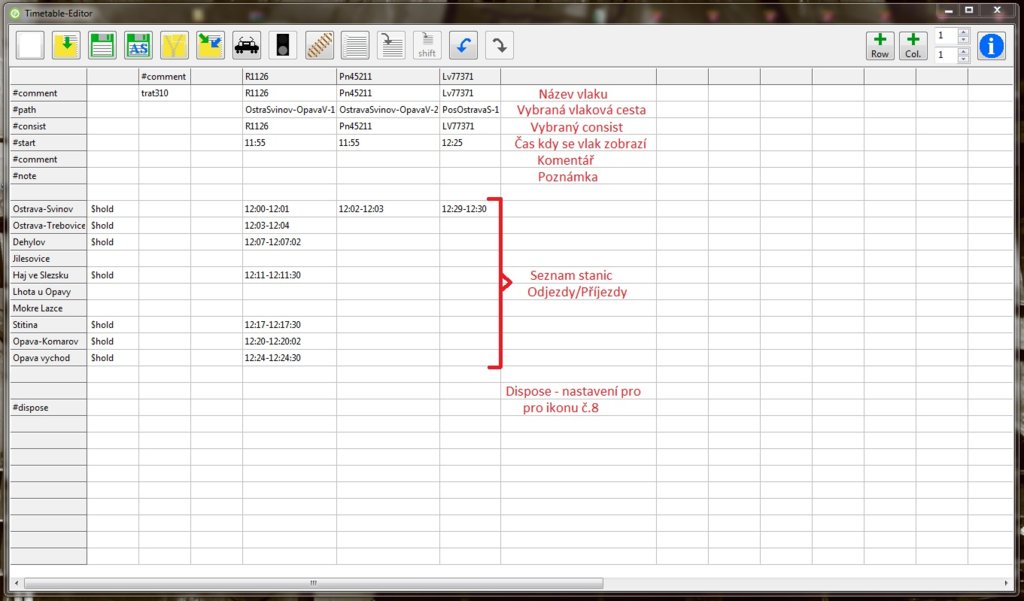The width and height of the screenshot is (1024, 601).
Task: Select the Save As floppy icon
Action: 137,45
